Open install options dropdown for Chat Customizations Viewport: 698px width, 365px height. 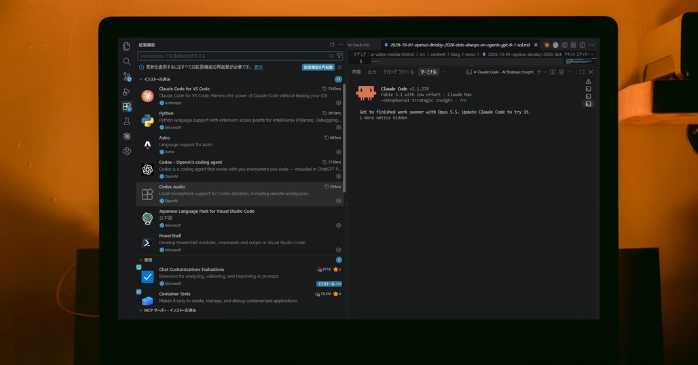click(x=340, y=284)
